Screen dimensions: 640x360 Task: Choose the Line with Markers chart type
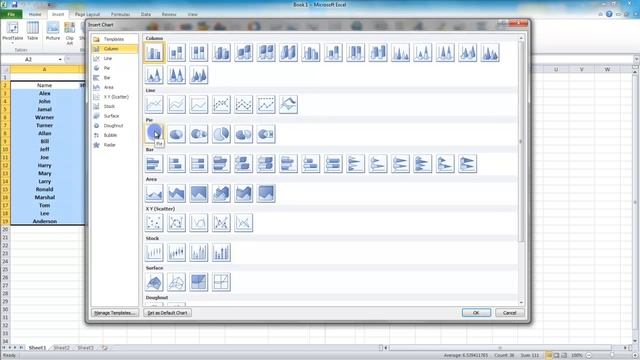coord(221,104)
